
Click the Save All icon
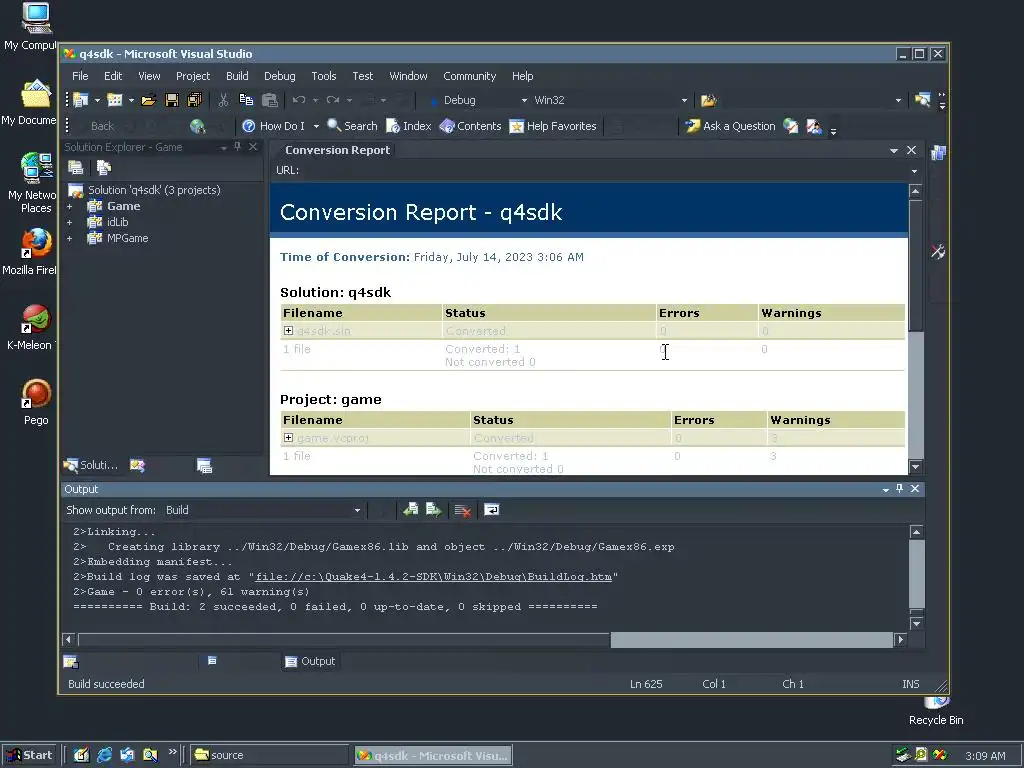point(195,100)
